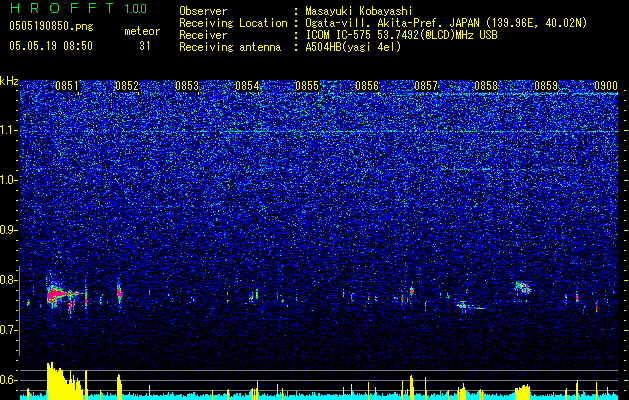
Task: Click the 0857 time marker
Action: pos(426,86)
